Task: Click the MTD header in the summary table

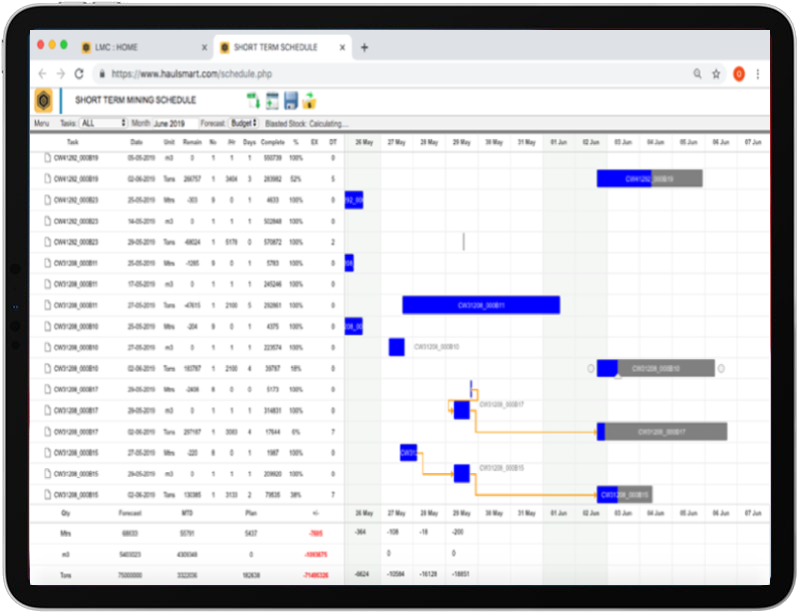Action: pos(187,513)
